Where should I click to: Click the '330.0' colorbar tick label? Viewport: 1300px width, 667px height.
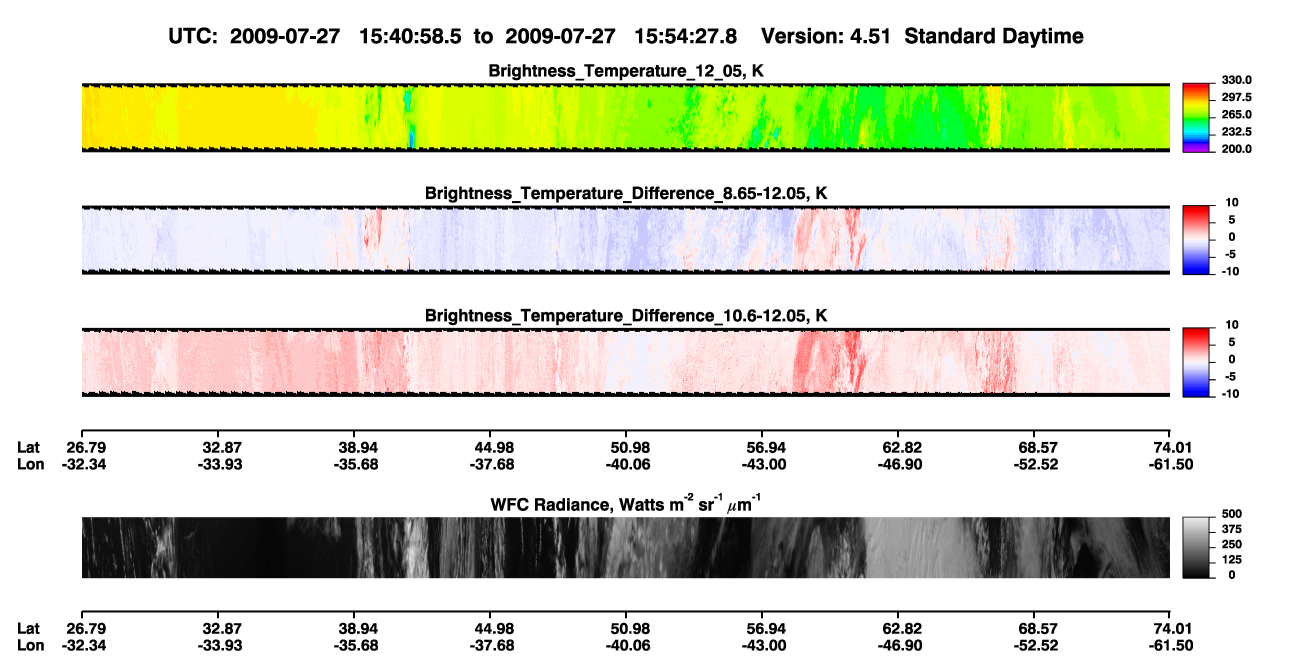[1234, 80]
